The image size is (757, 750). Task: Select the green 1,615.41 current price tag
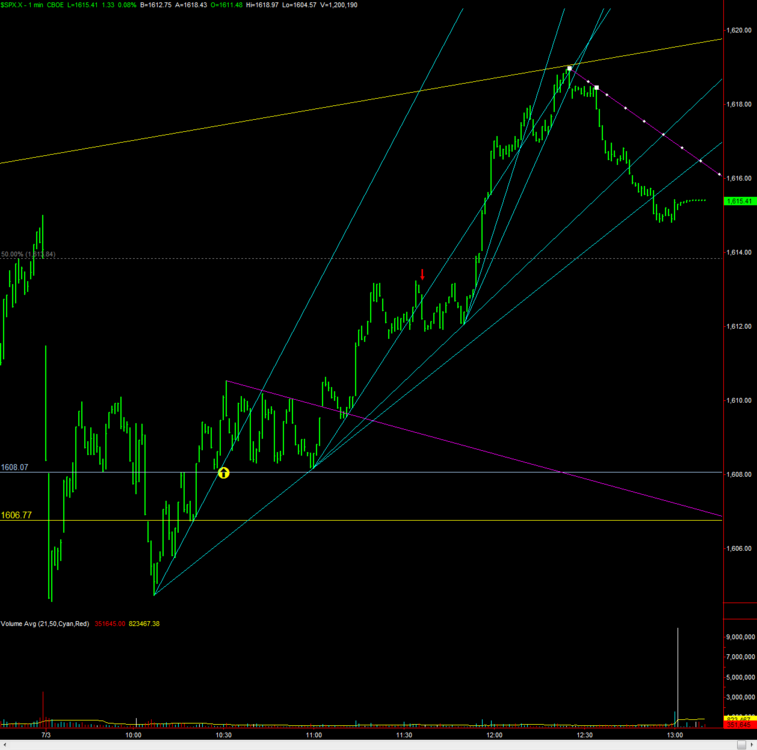pyautogui.click(x=739, y=201)
